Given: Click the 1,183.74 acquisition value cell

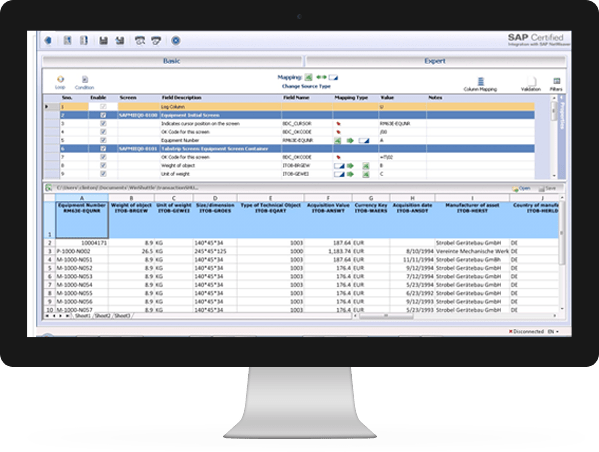Looking at the screenshot, I should pyautogui.click(x=328, y=251).
